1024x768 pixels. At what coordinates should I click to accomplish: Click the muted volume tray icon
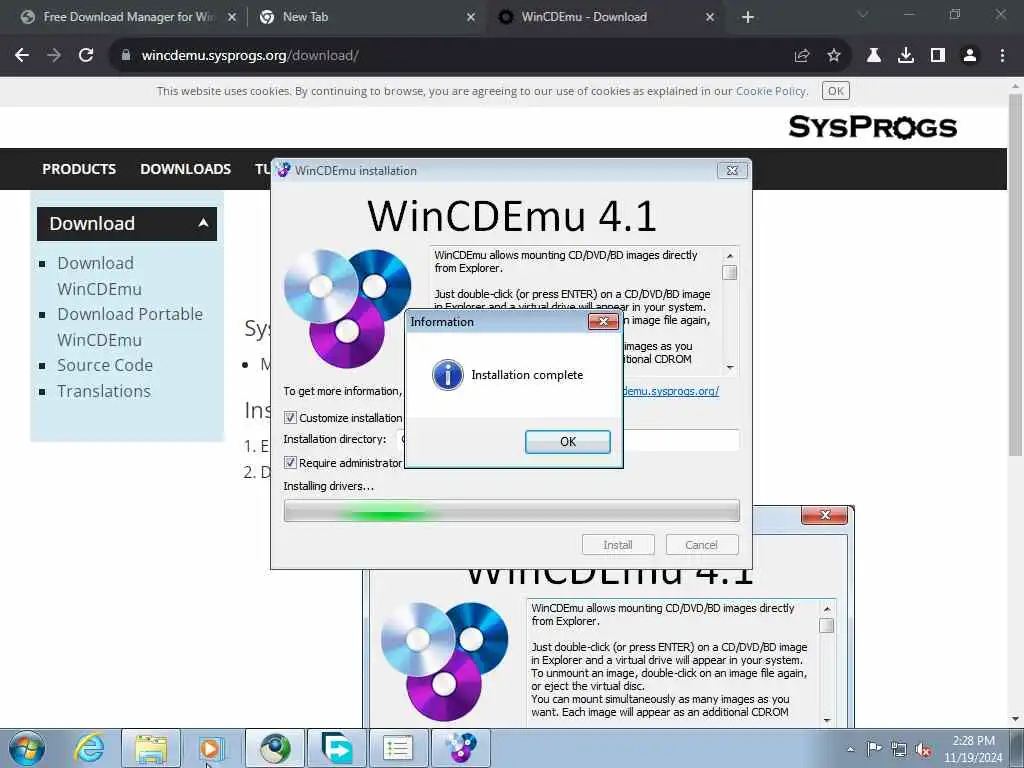tap(924, 750)
